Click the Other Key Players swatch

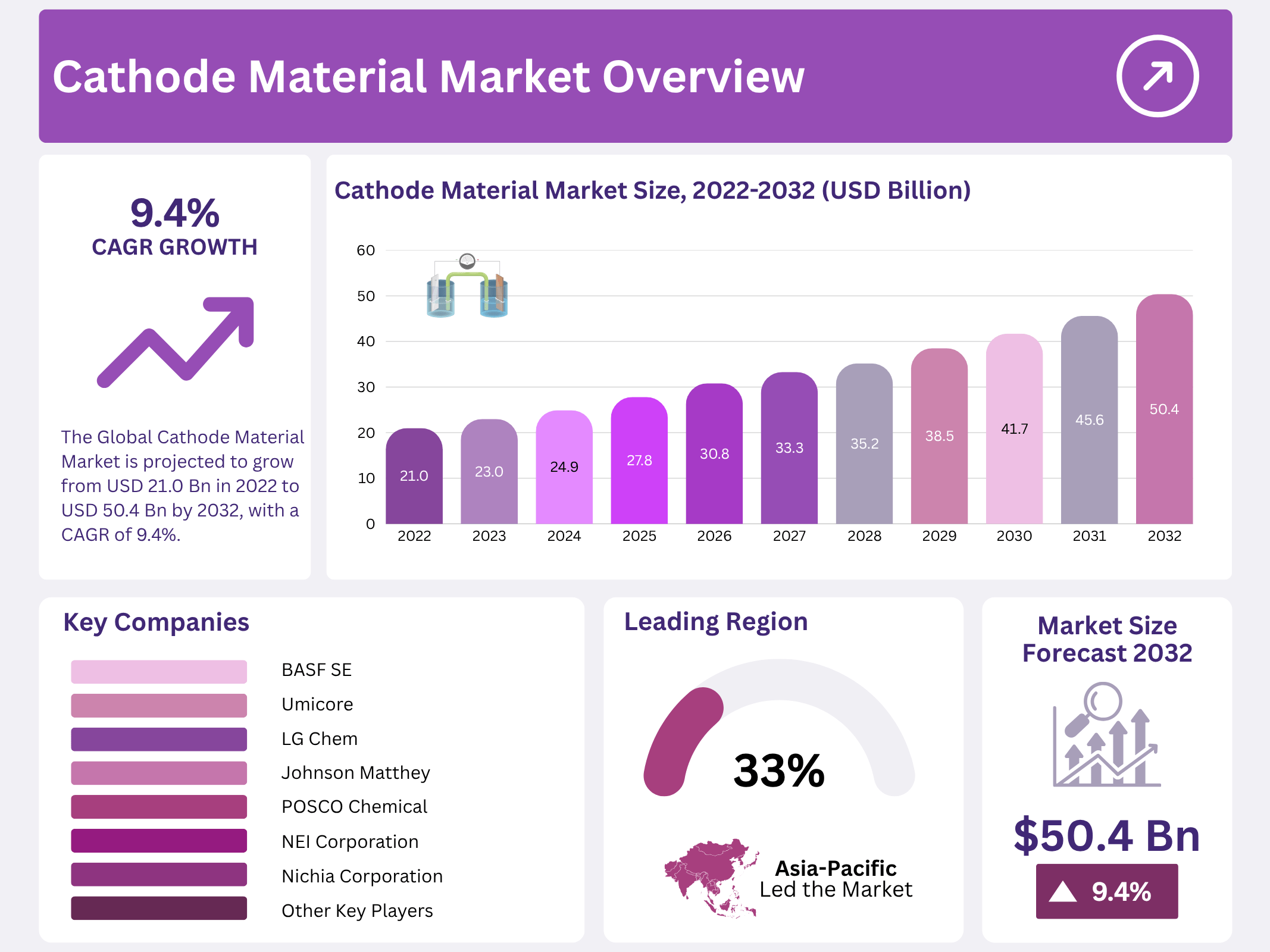[159, 909]
